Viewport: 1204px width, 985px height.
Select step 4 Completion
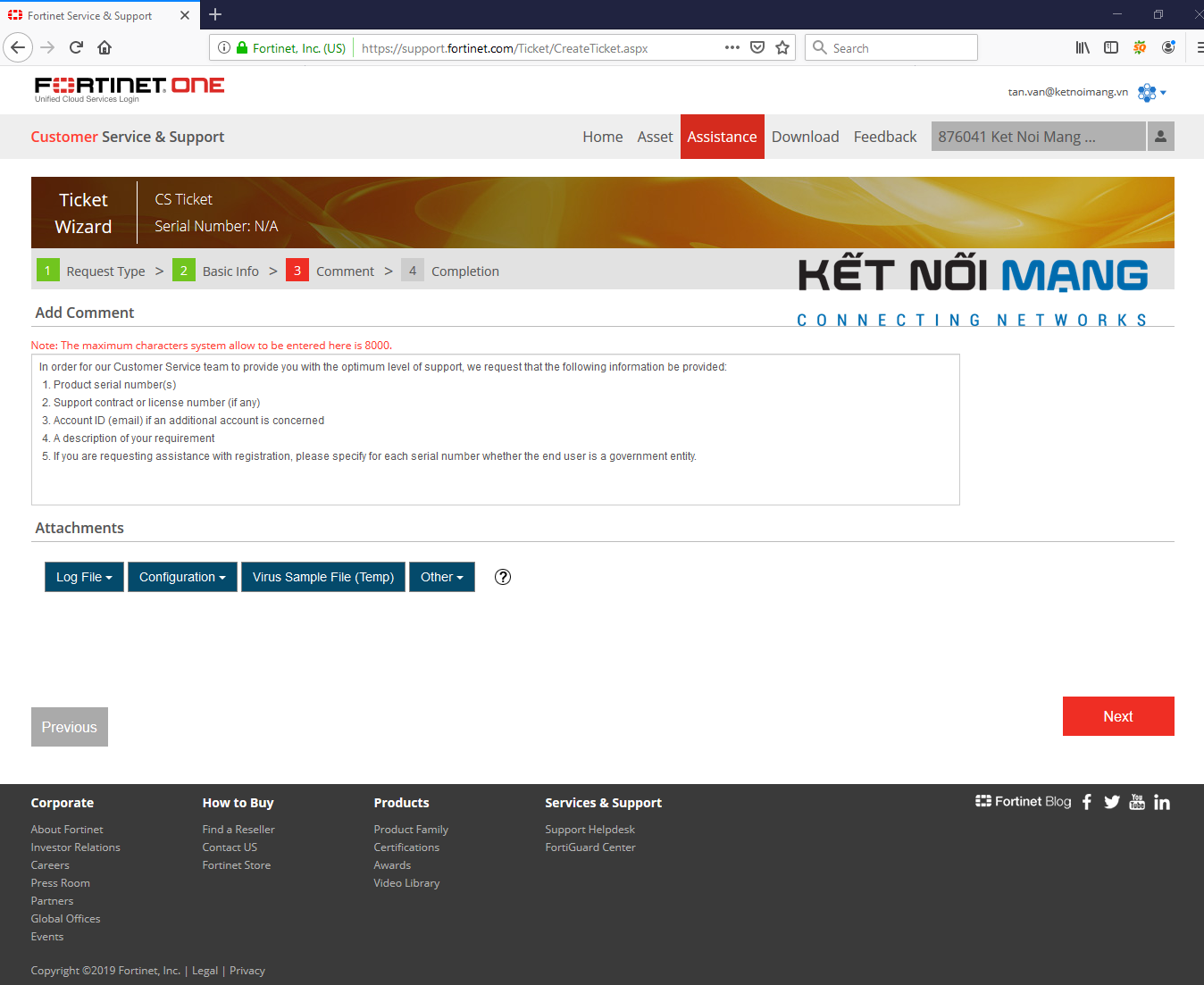tap(450, 271)
